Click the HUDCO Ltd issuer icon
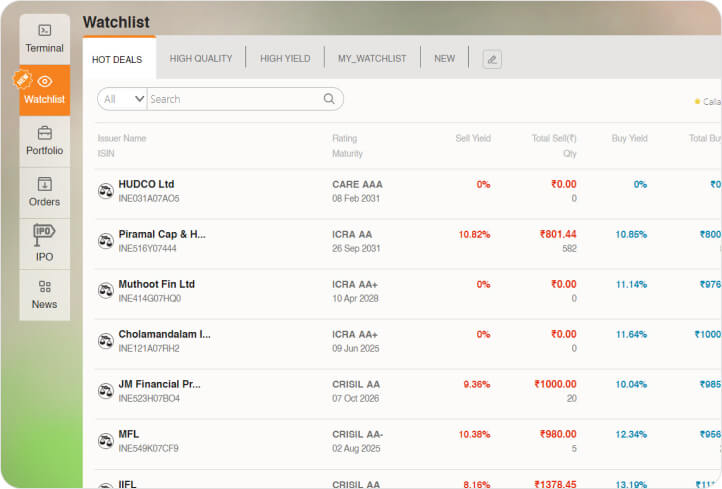Image resolution: width=722 pixels, height=489 pixels. pyautogui.click(x=105, y=191)
